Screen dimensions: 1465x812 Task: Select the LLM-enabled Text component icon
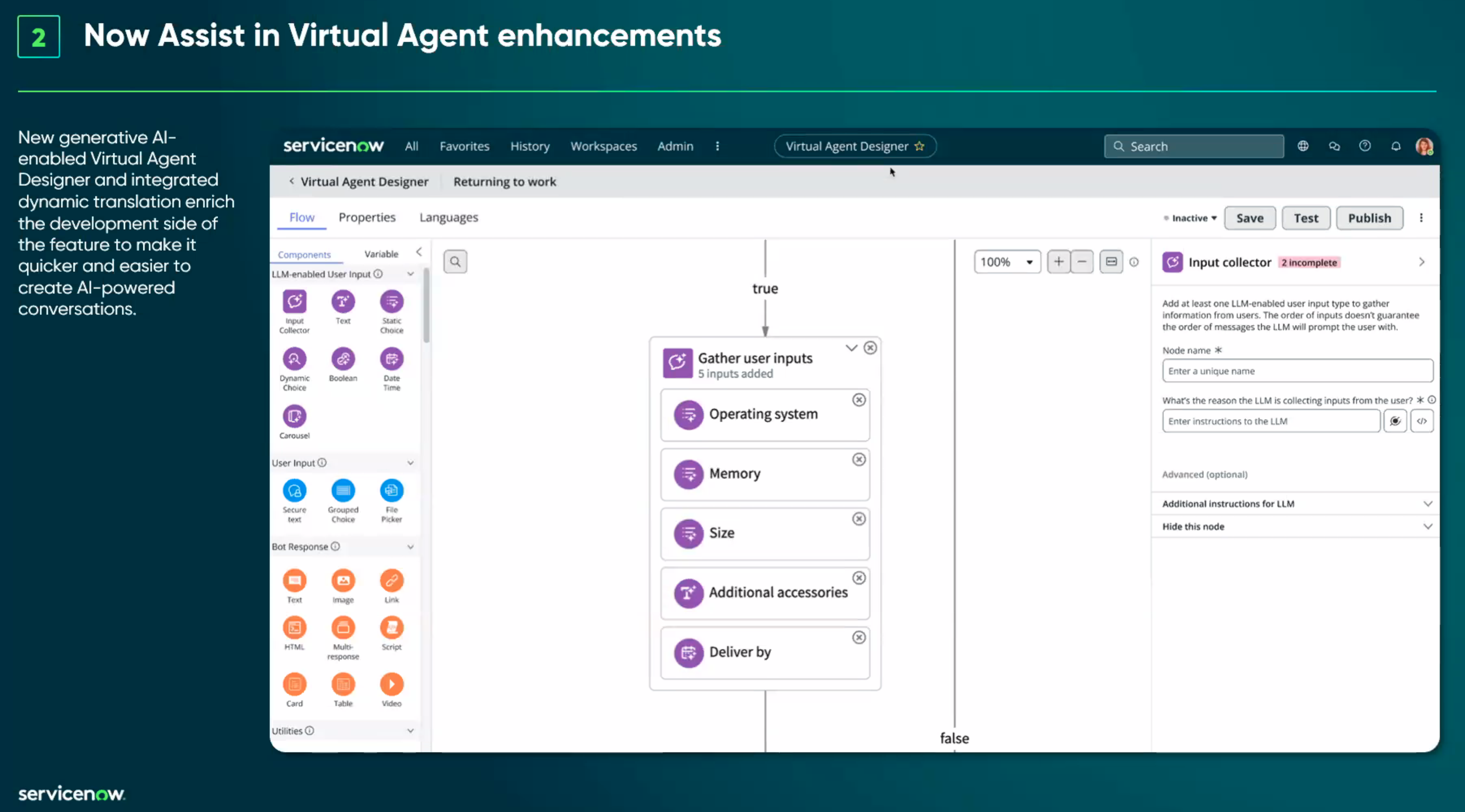coord(343,302)
